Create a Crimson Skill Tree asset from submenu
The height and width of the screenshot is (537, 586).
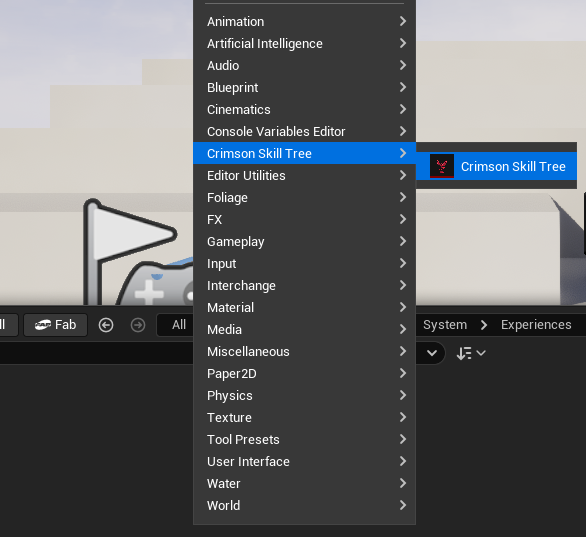496,166
